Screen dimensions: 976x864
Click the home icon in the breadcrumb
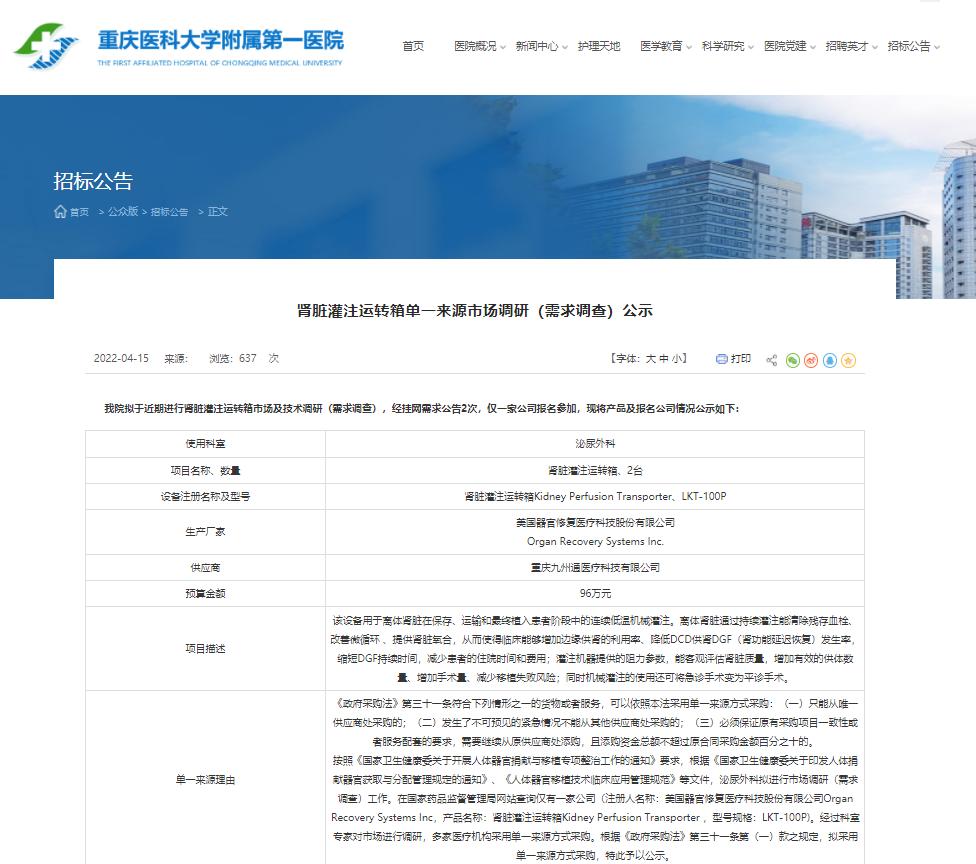coord(60,212)
